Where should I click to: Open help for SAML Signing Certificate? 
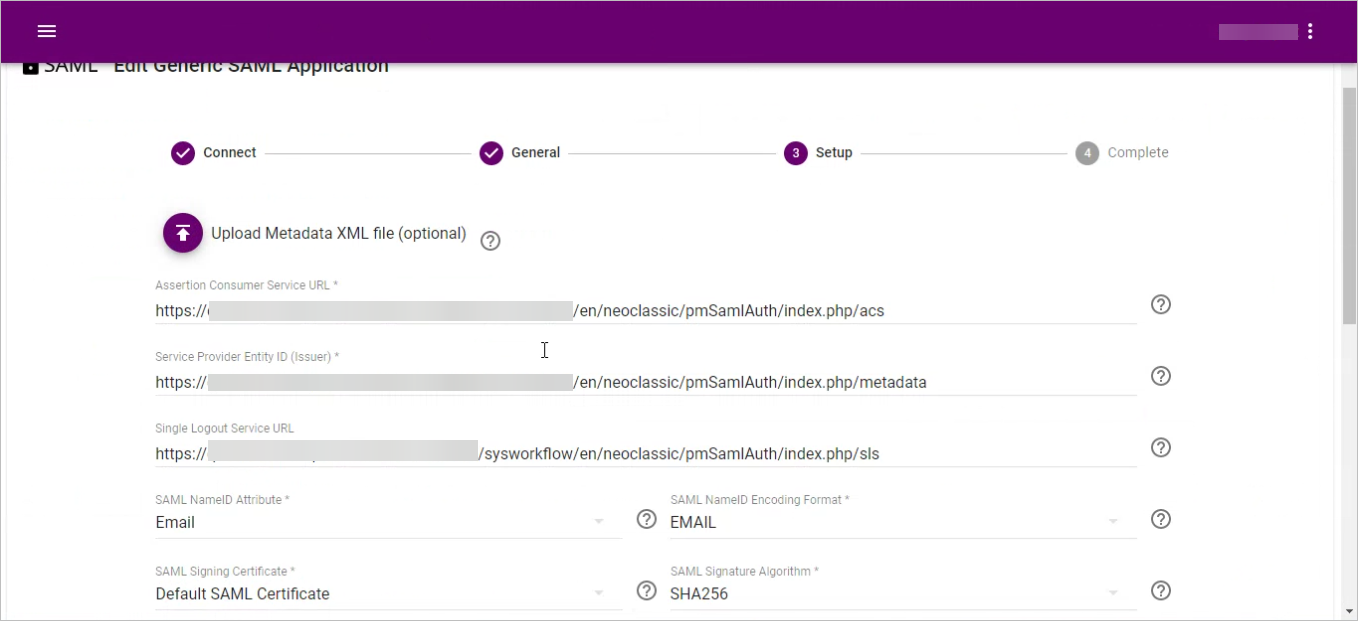[647, 591]
